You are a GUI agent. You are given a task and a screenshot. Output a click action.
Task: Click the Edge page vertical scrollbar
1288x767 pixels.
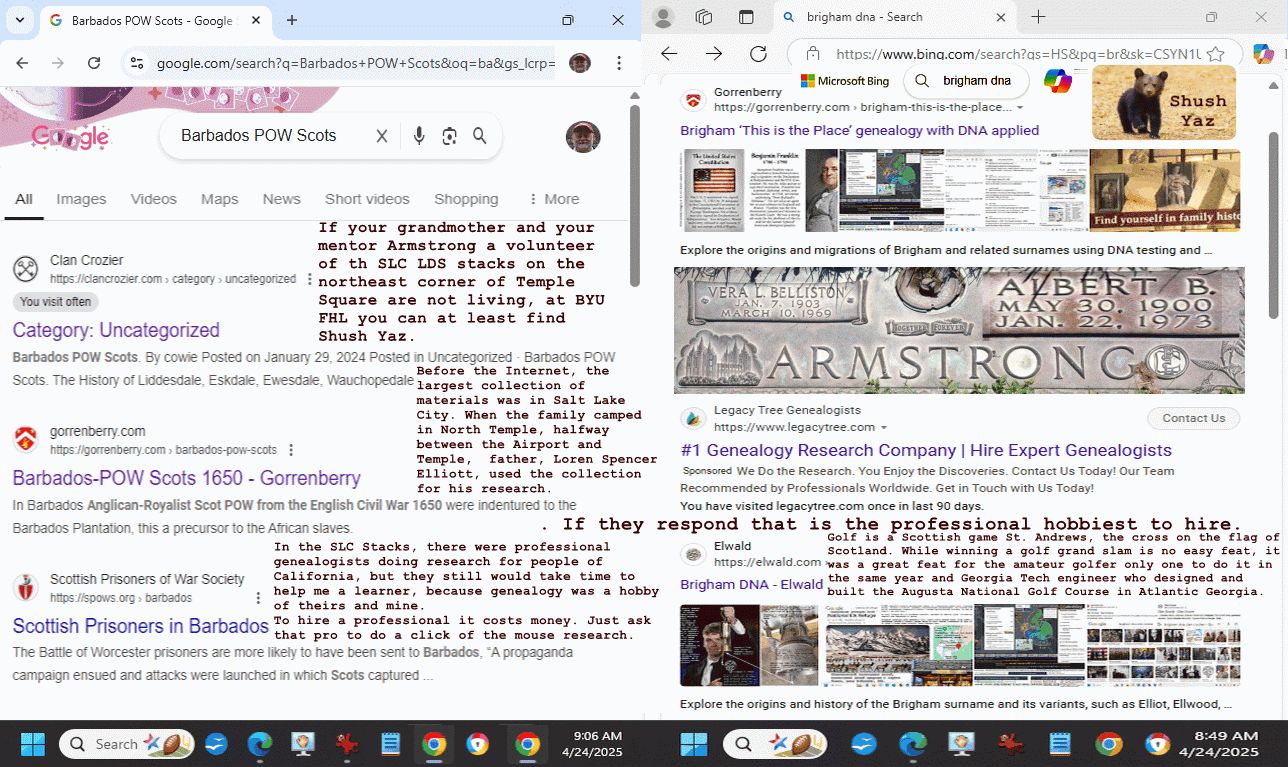point(1273,225)
